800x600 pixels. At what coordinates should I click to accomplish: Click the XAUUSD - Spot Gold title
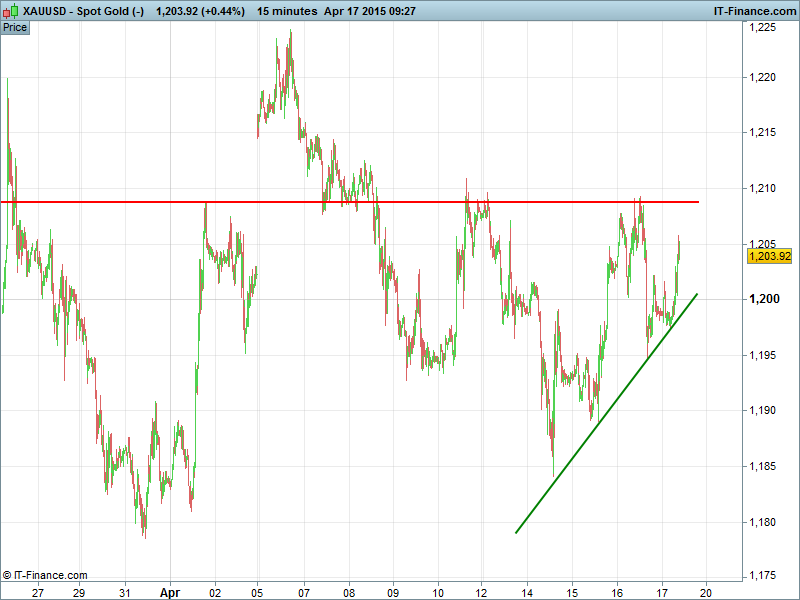click(84, 11)
